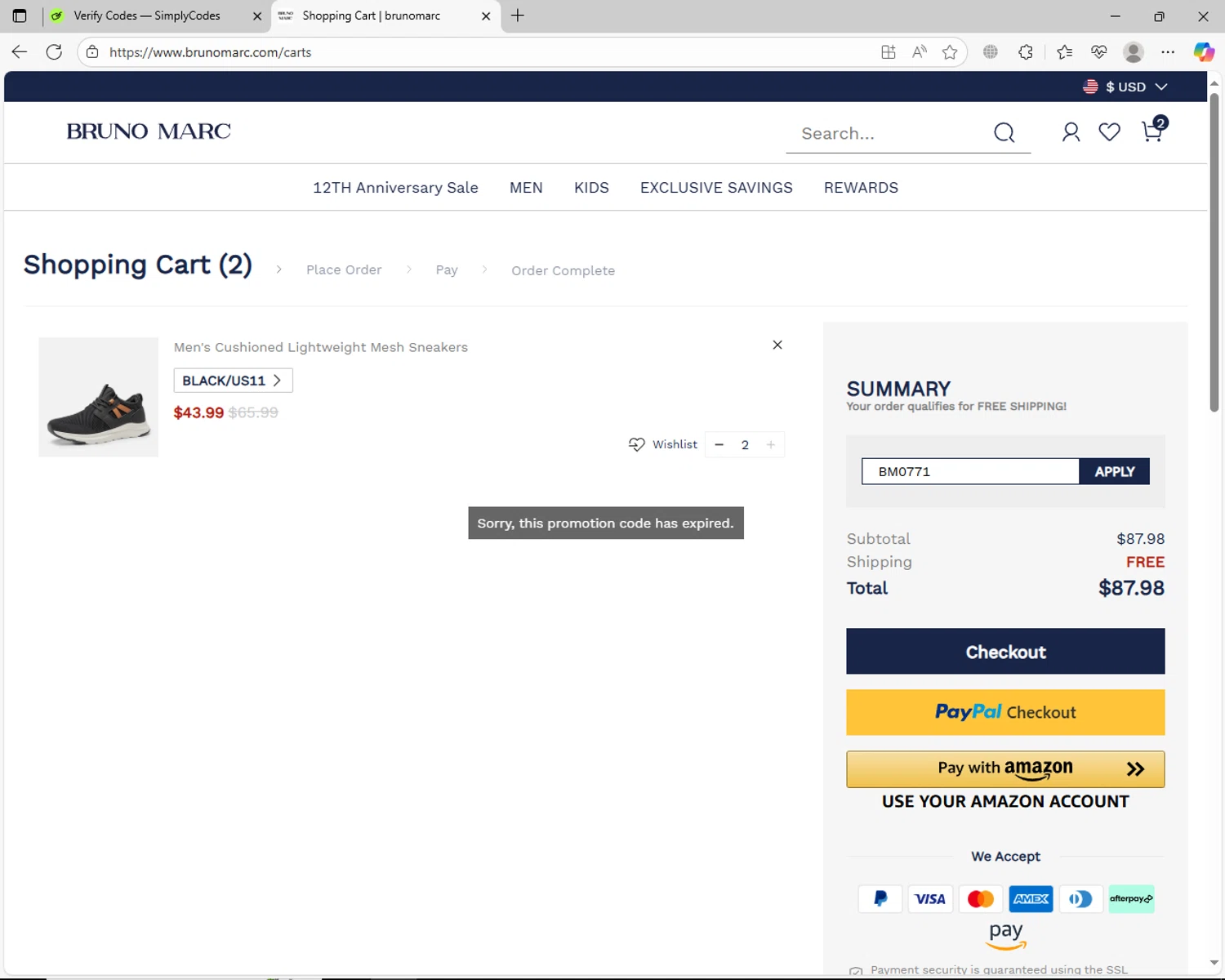1225x980 pixels.
Task: Click Place Order step text
Action: click(344, 269)
